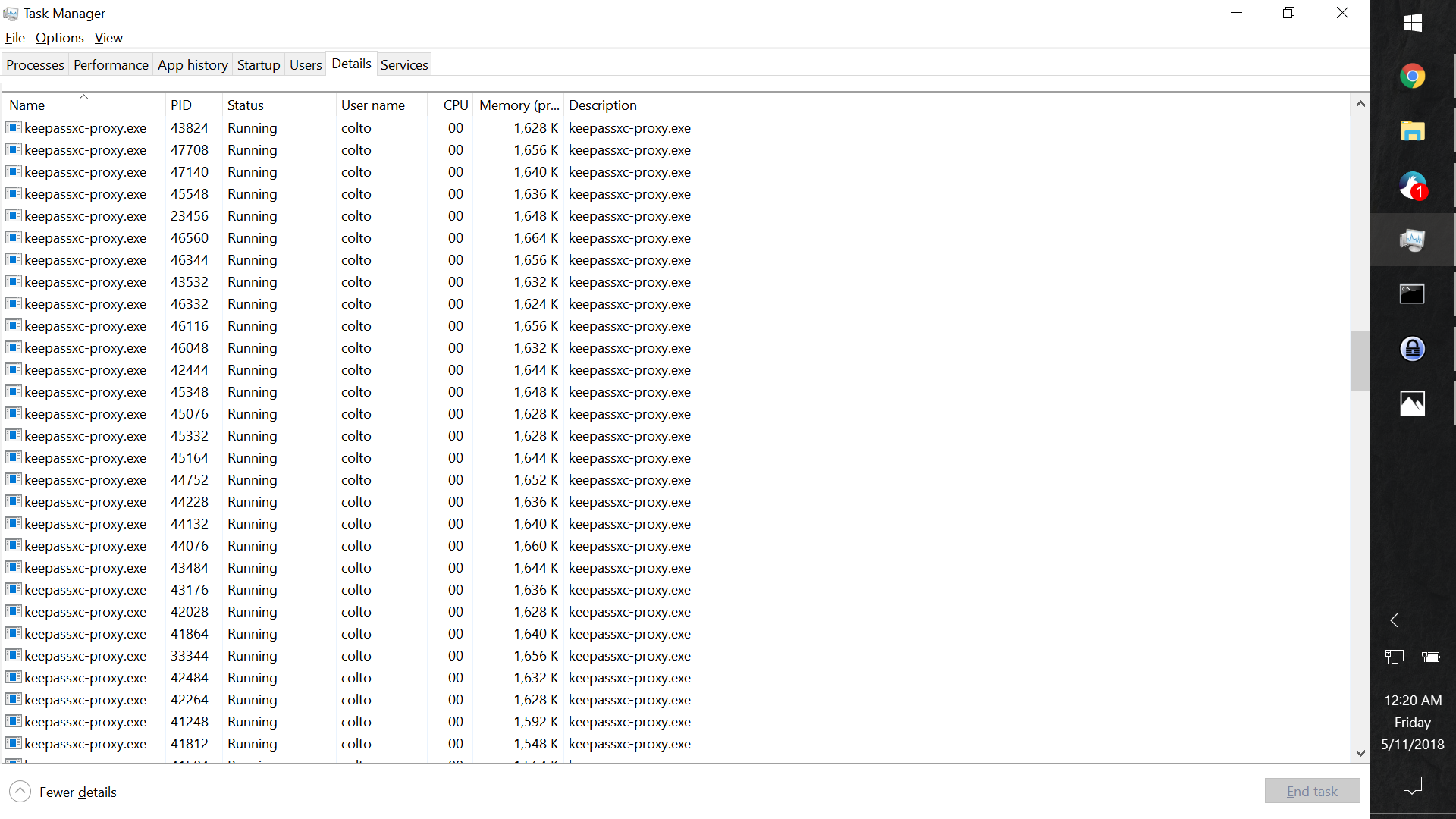Screen dimensions: 1456x819
Task: Click the Windows Start button
Action: pyautogui.click(x=1412, y=23)
